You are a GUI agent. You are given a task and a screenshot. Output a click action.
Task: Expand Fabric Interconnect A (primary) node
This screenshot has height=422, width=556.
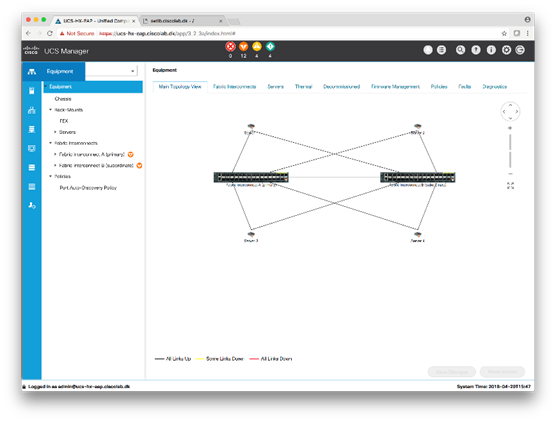pos(55,154)
